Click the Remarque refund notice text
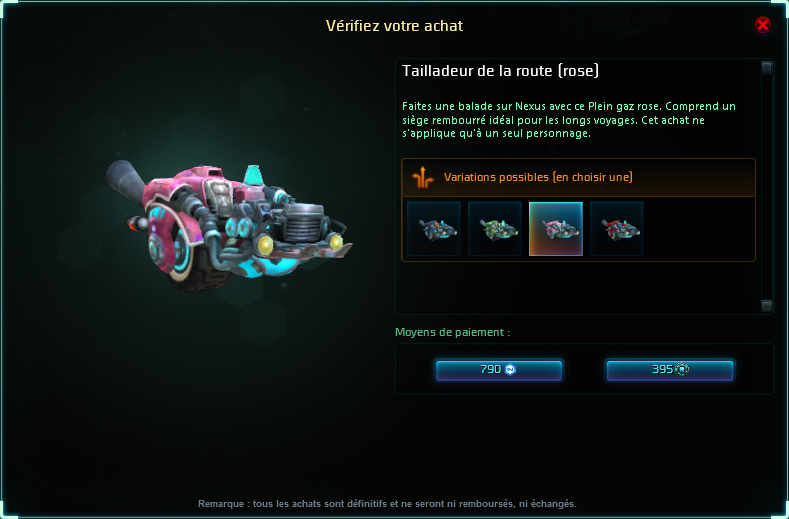Image resolution: width=789 pixels, height=519 pixels. pyautogui.click(x=387, y=503)
